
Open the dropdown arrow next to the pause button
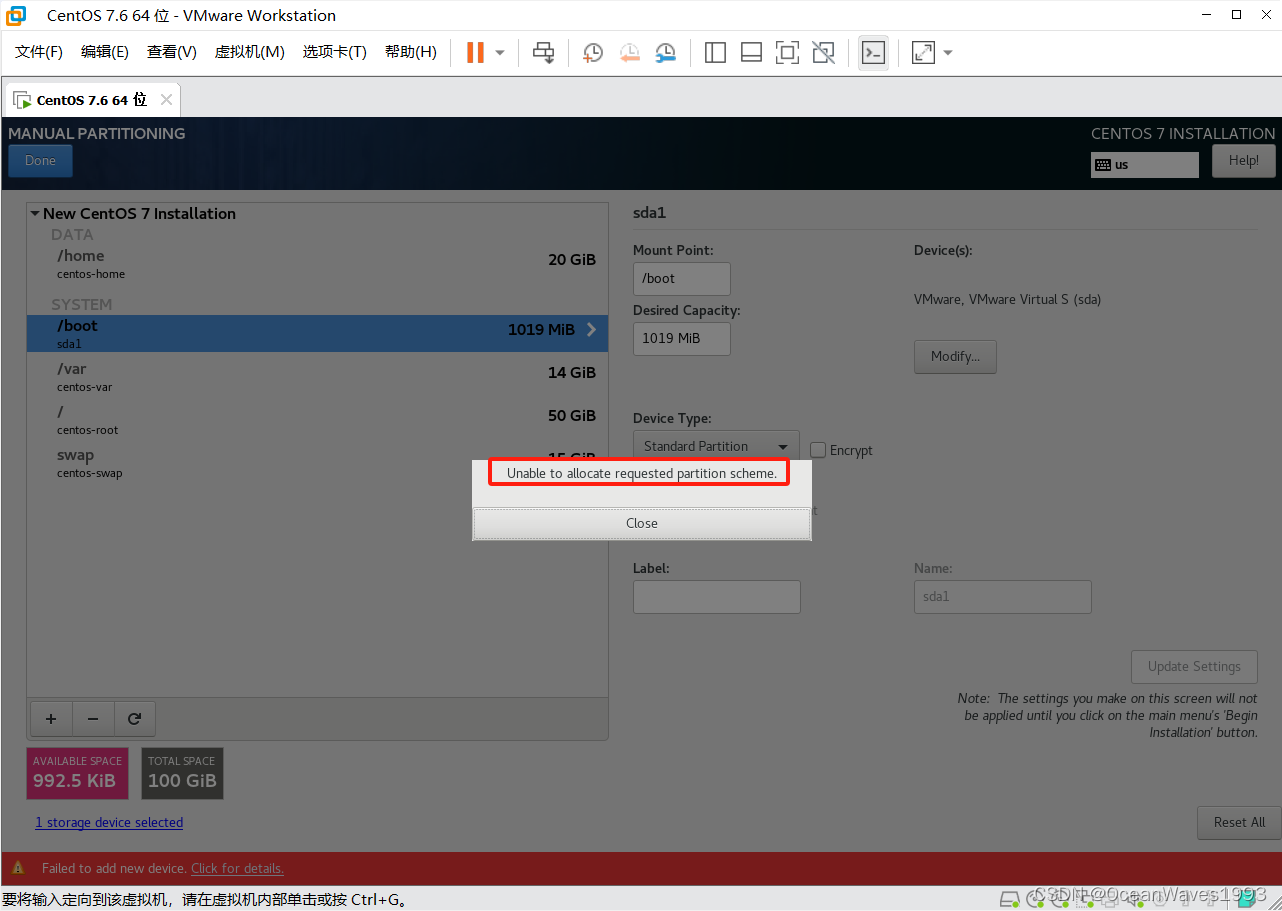[x=500, y=52]
